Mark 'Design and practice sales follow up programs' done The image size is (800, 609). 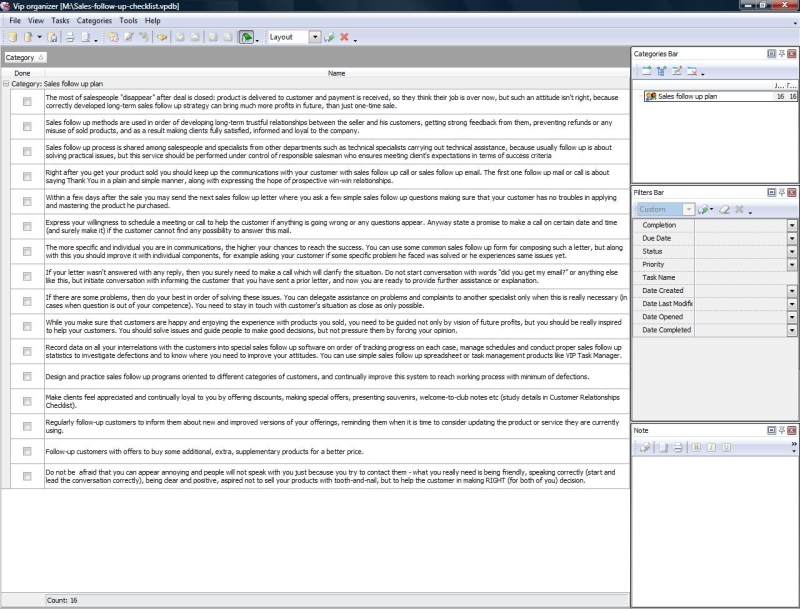[27, 378]
